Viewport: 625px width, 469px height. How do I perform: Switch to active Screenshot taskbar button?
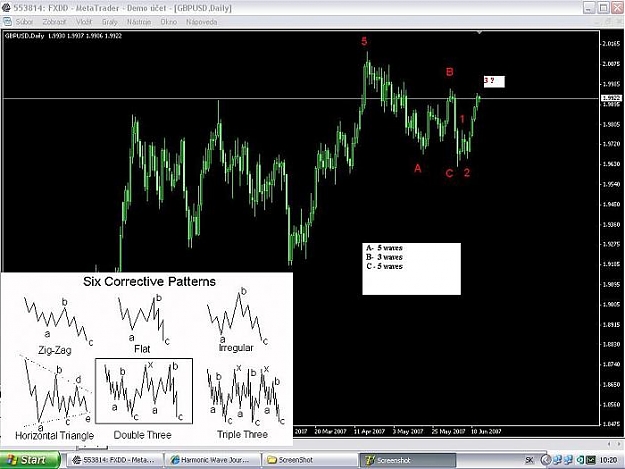point(407,460)
